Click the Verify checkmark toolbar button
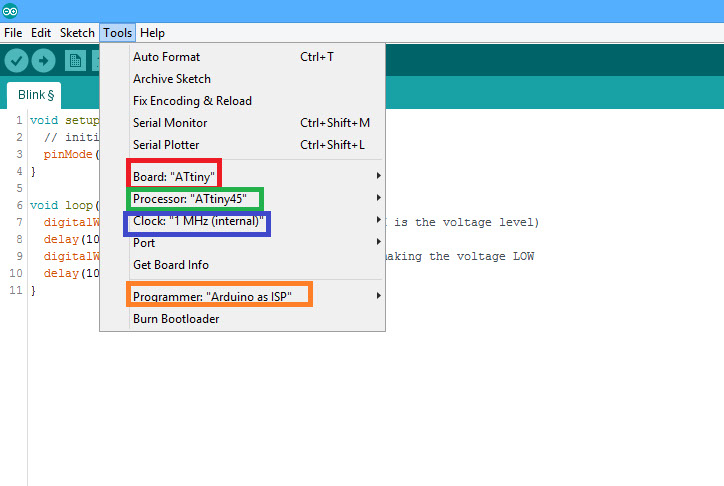 point(17,60)
